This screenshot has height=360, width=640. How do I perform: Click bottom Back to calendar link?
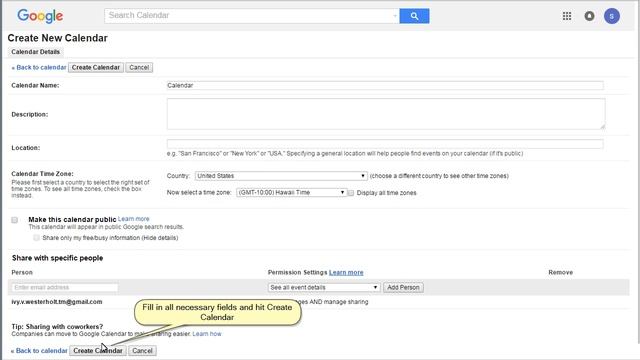pos(39,351)
